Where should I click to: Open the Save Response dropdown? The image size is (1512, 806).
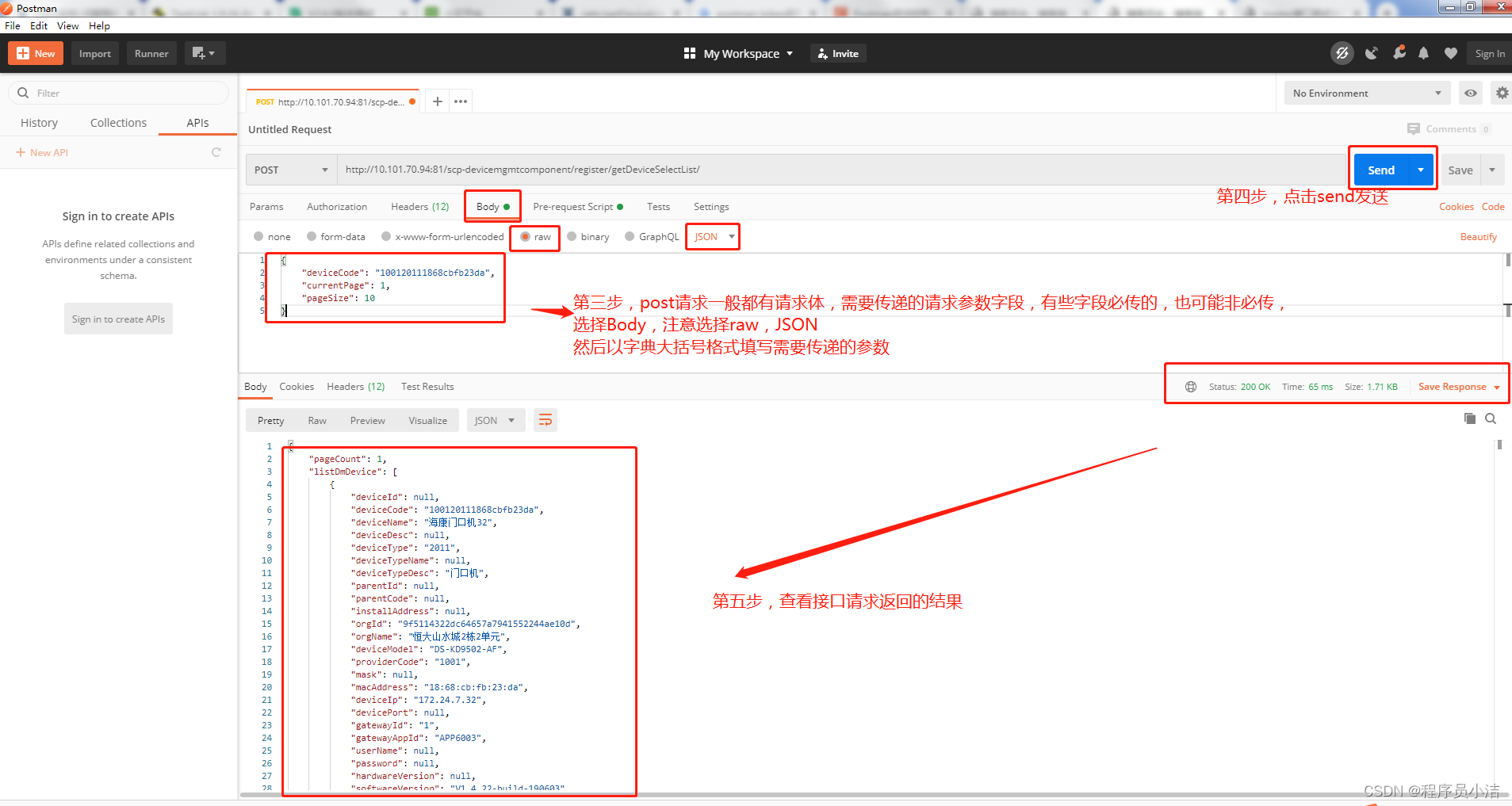(x=1458, y=387)
